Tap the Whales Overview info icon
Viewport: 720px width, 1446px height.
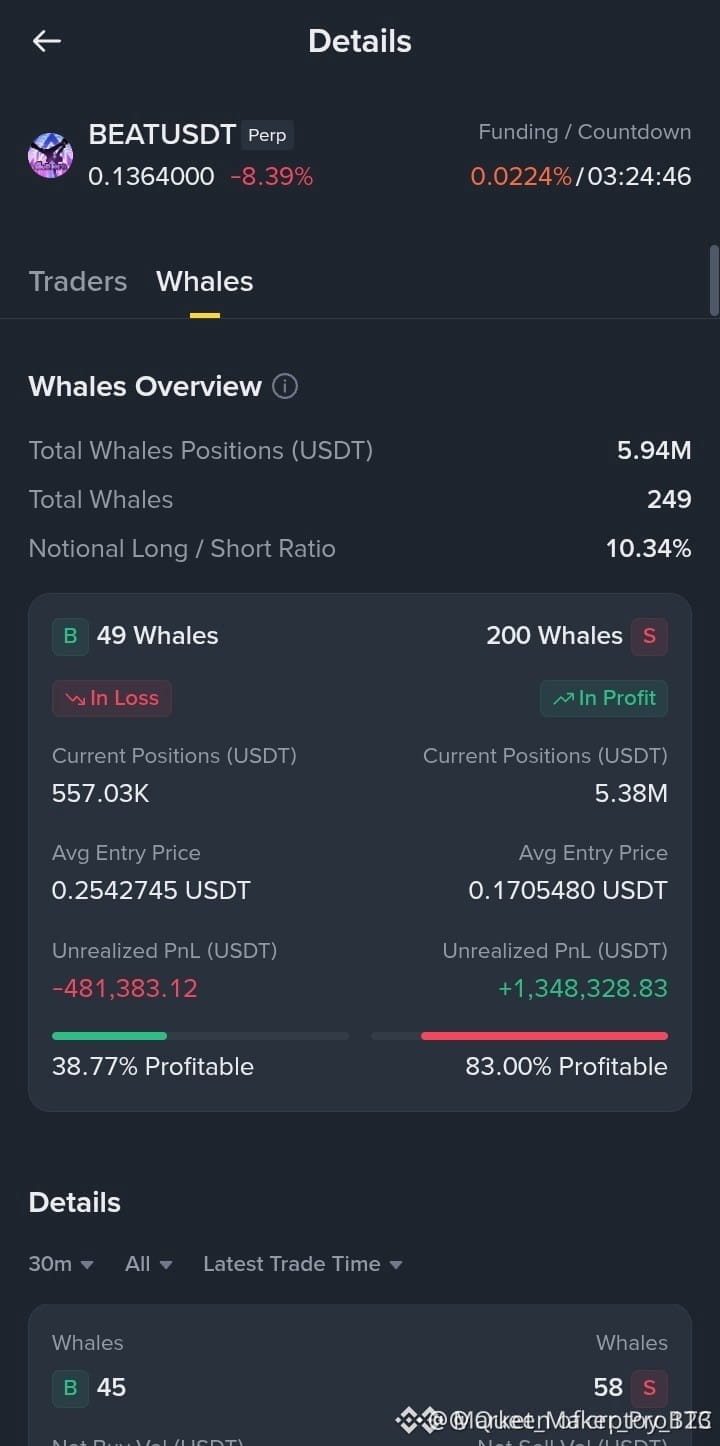[x=285, y=386]
